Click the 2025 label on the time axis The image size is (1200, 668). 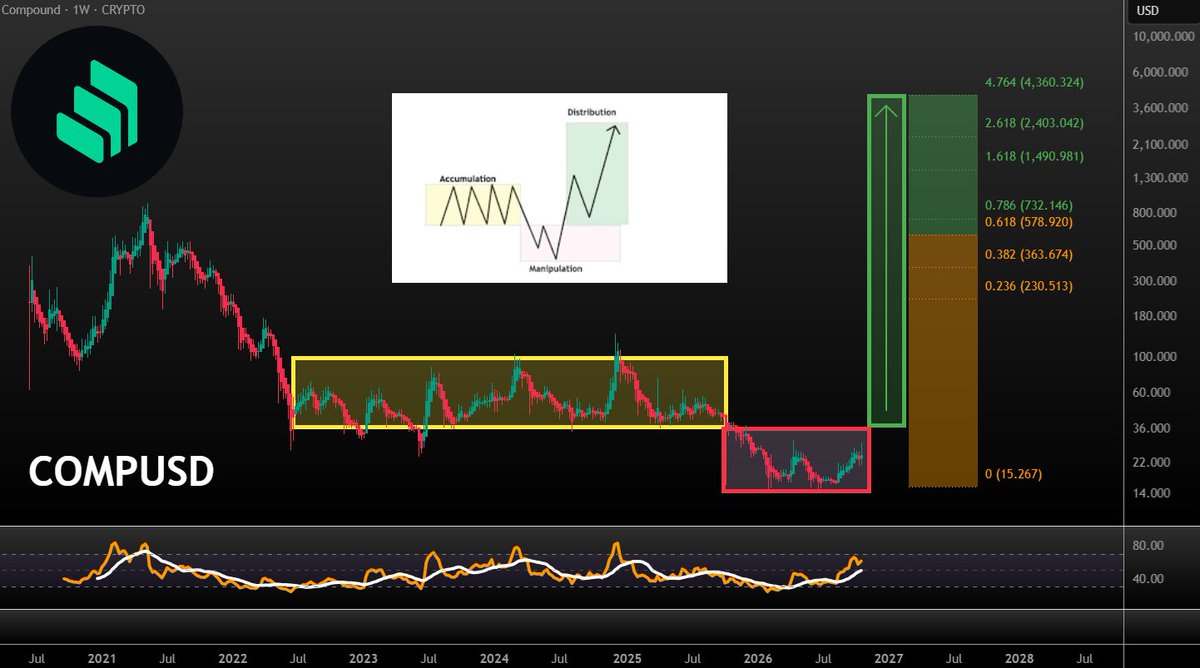coord(626,660)
